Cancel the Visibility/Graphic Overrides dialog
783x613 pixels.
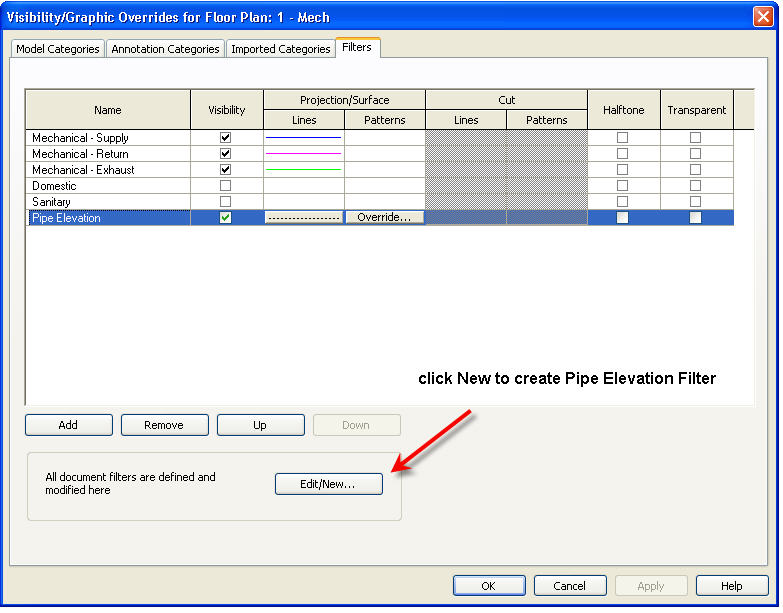(570, 586)
